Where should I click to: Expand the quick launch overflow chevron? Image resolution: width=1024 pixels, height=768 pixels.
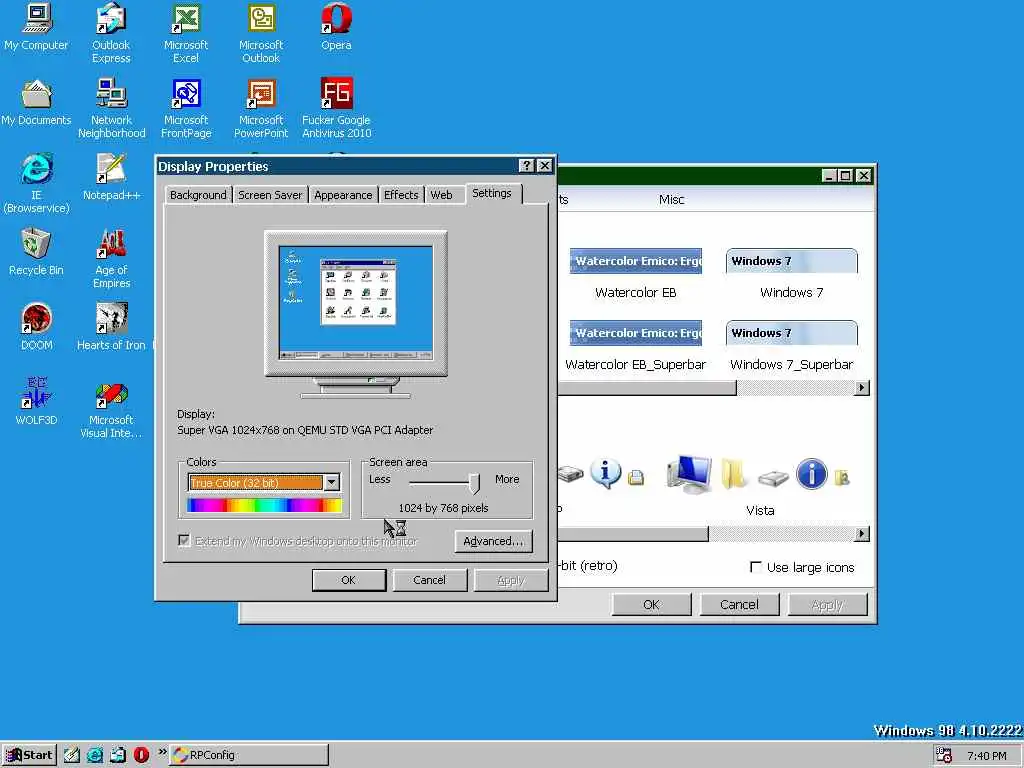point(162,752)
